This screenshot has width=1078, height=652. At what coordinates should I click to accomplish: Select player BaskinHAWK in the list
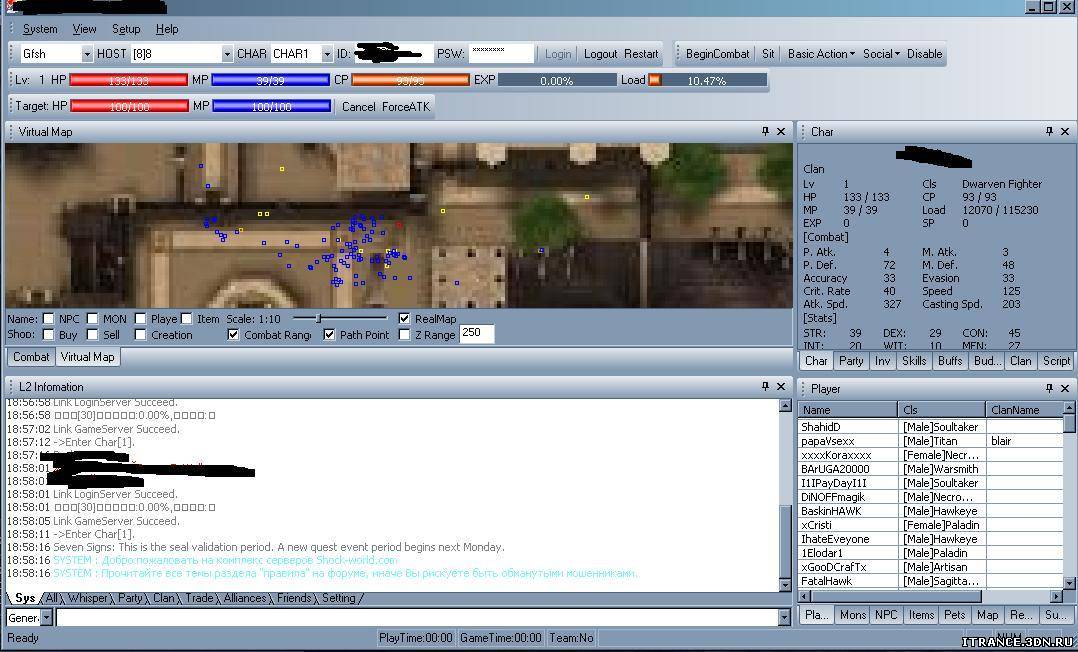[x=931, y=511]
